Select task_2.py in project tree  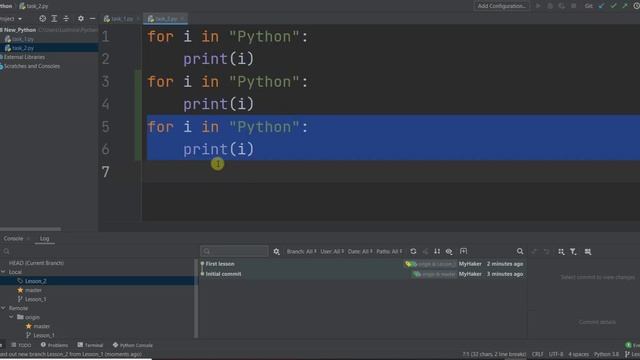pos(23,48)
